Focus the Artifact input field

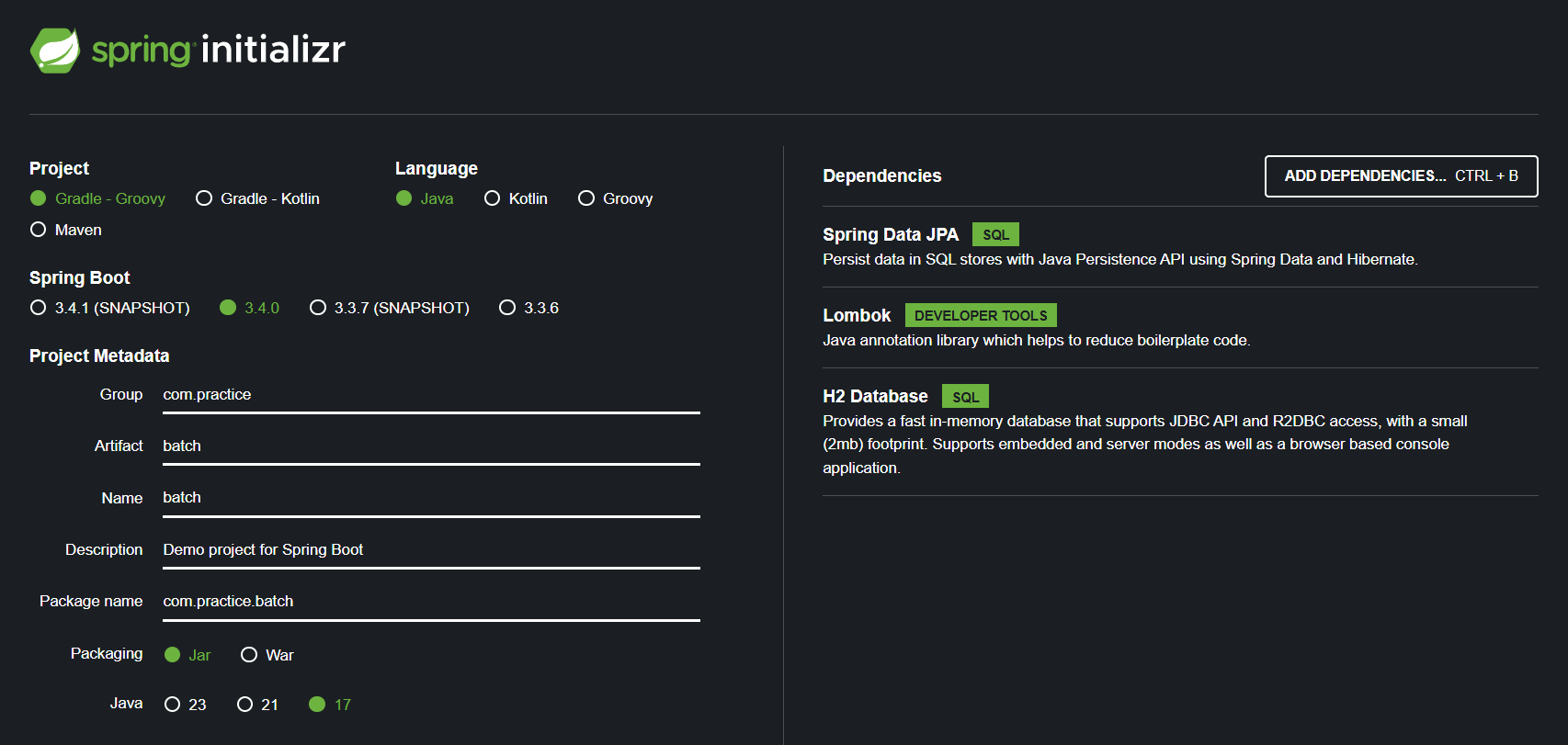pyautogui.click(x=431, y=446)
